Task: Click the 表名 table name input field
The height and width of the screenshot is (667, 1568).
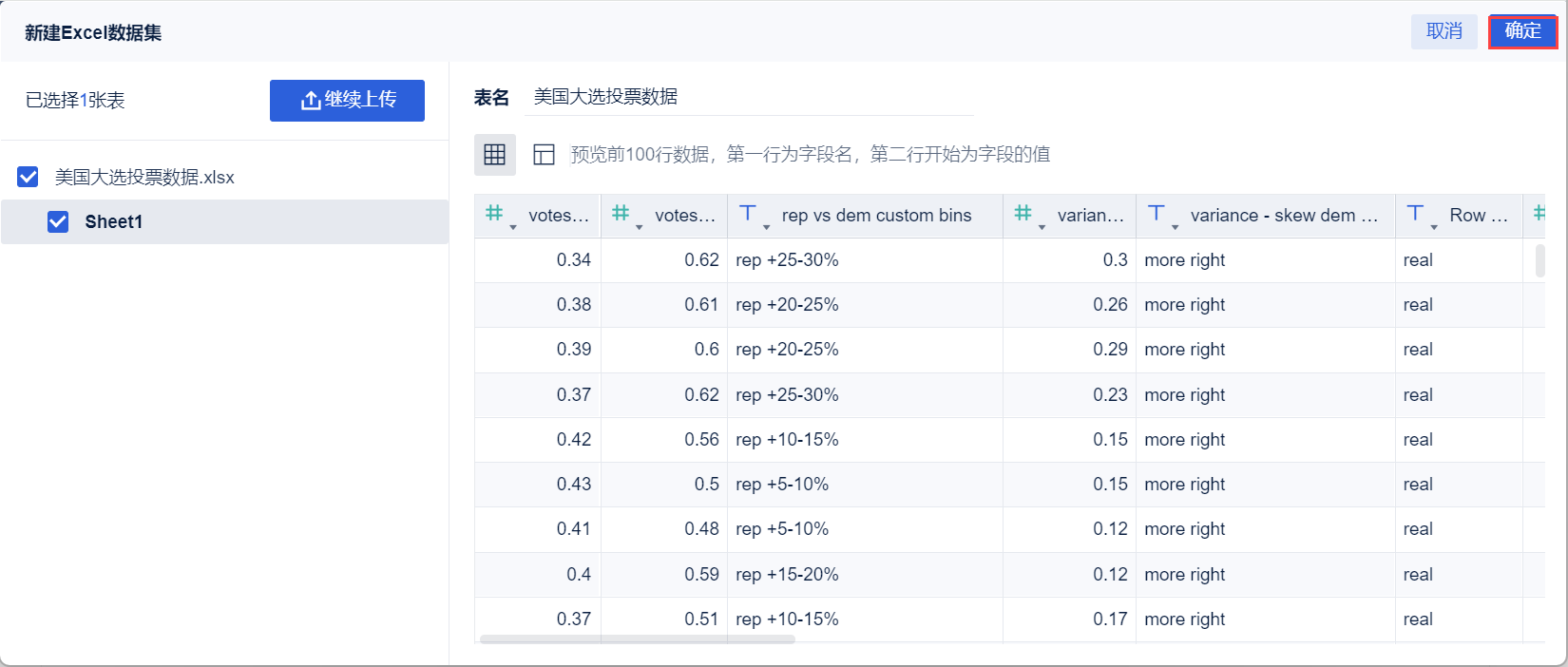Action: [750, 97]
